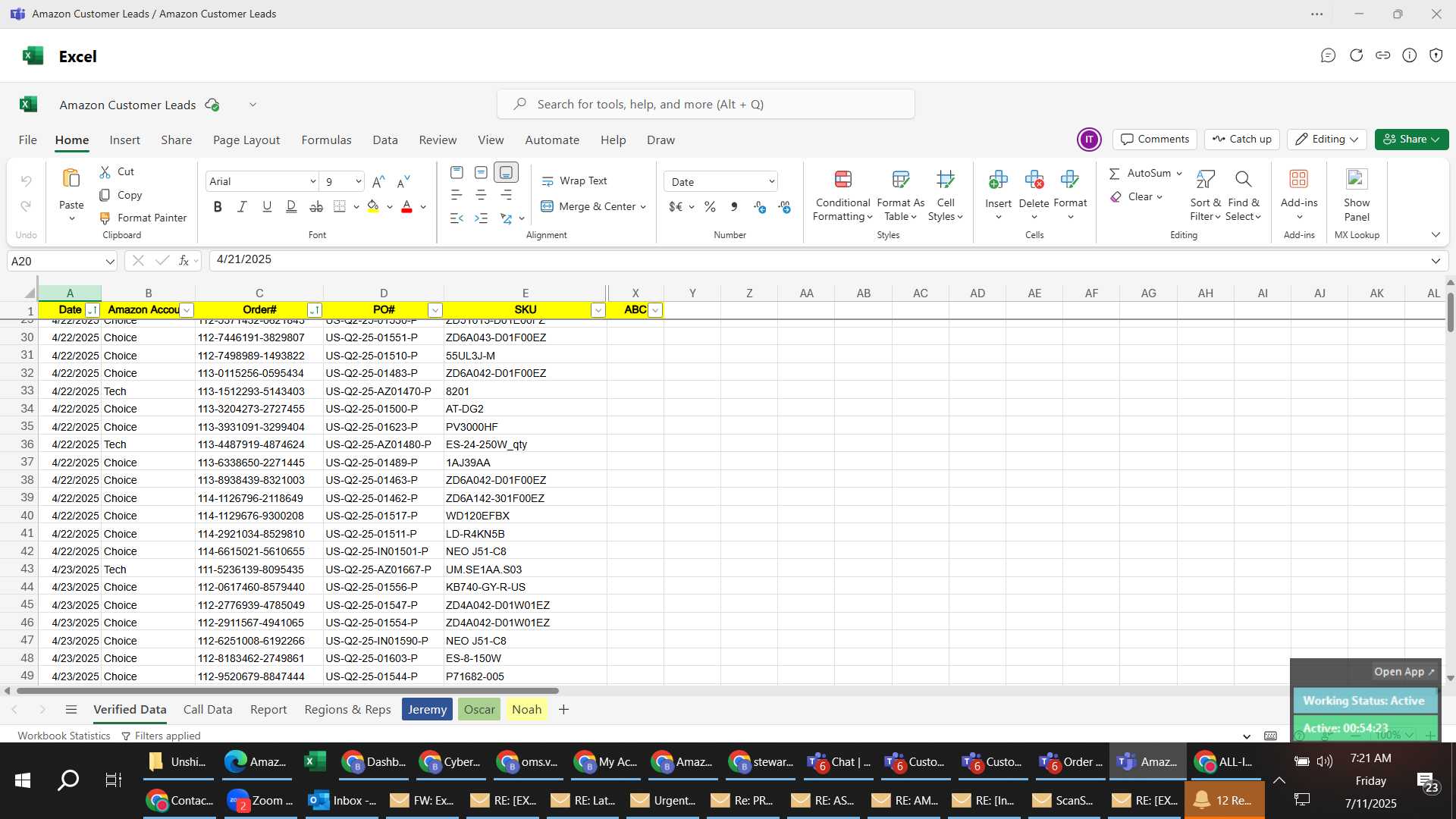Open the Insert ribbon tab
This screenshot has height=819, width=1456.
coord(124,140)
